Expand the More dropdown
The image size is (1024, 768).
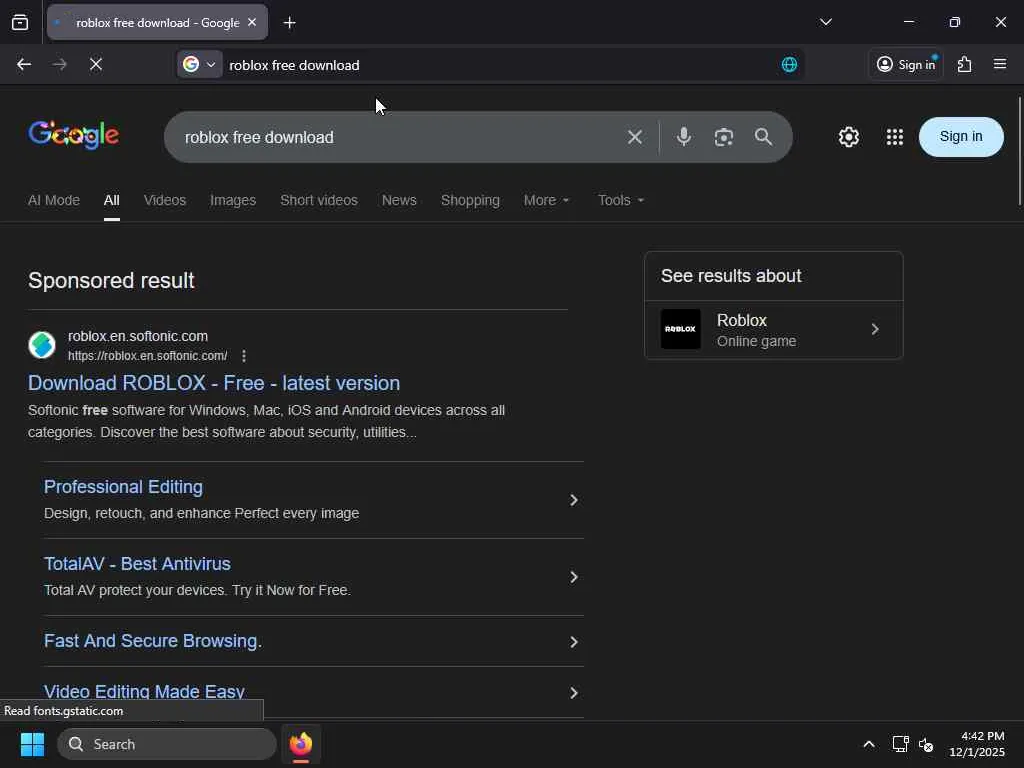(546, 200)
